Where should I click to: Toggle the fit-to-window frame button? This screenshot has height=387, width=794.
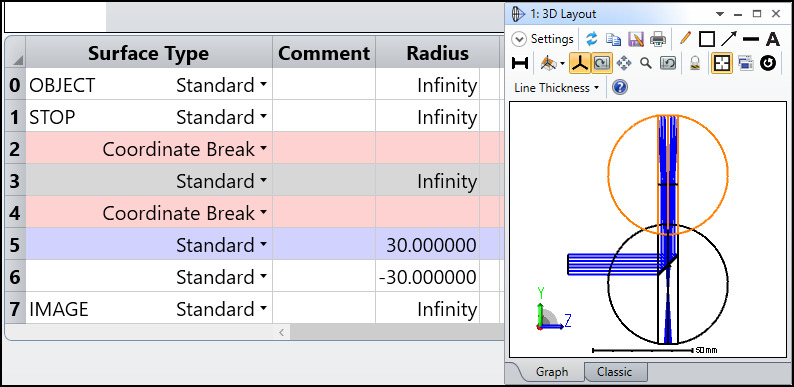click(722, 63)
